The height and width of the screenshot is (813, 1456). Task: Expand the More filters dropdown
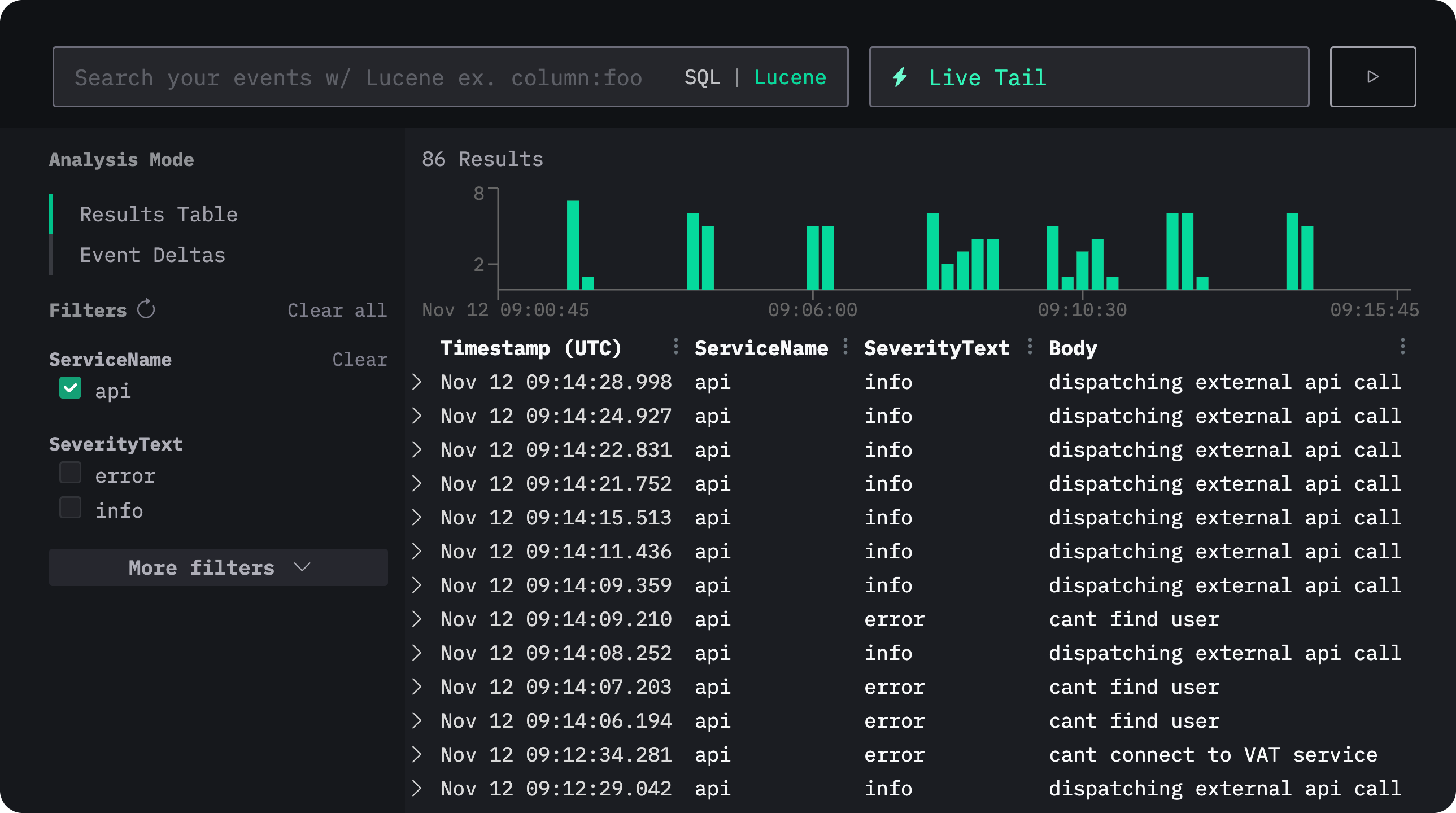[x=218, y=567]
